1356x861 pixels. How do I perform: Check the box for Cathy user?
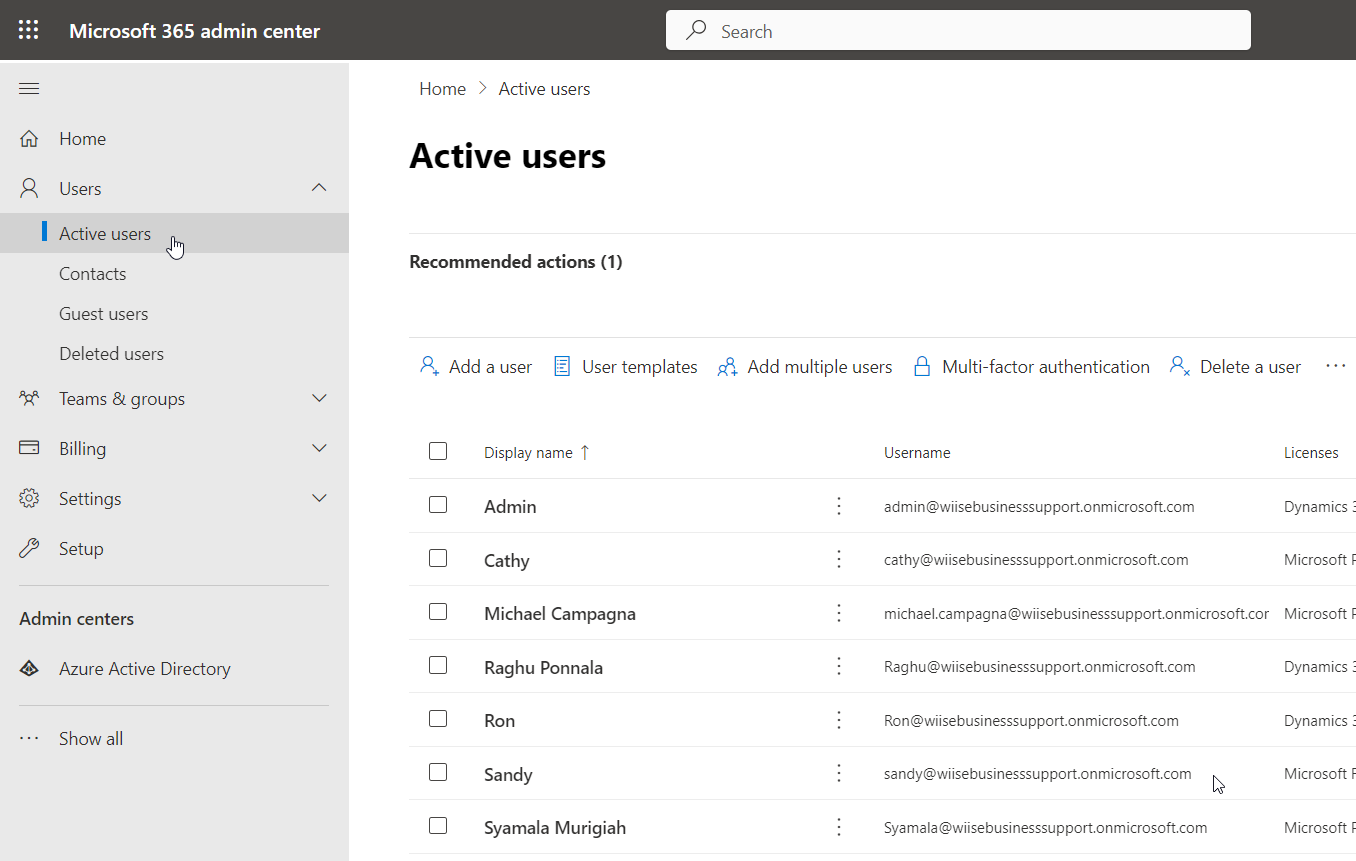point(438,558)
